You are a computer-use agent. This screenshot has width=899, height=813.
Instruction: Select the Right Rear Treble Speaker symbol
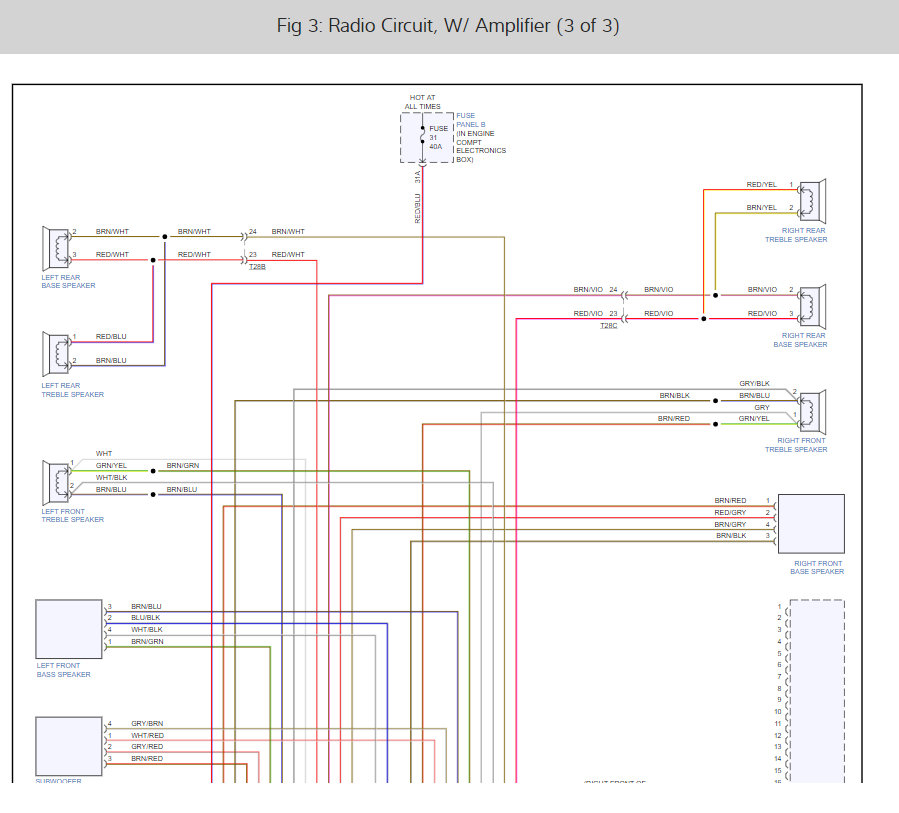[812, 201]
